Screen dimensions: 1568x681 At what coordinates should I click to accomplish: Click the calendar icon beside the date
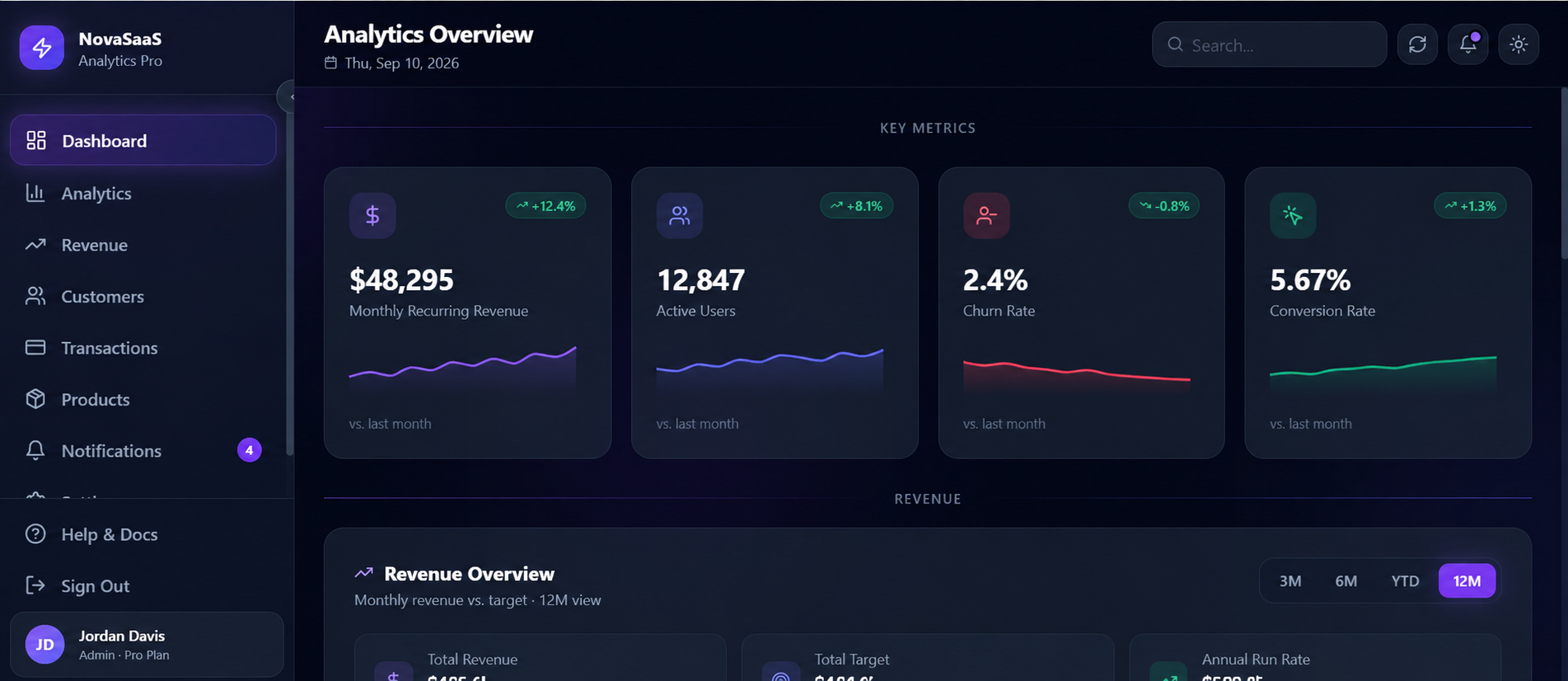(x=330, y=63)
